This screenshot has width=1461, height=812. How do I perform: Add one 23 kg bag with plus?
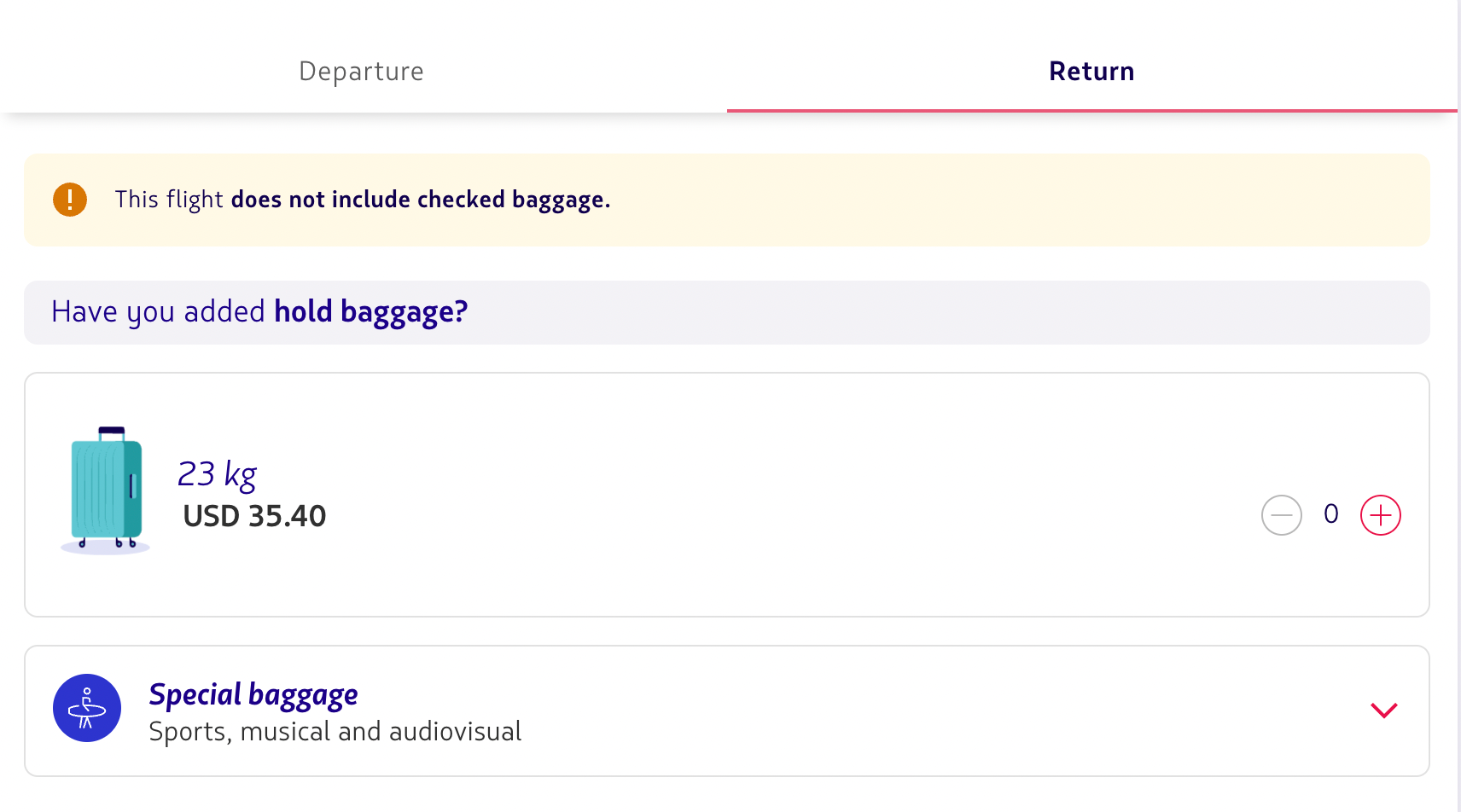tap(1380, 515)
